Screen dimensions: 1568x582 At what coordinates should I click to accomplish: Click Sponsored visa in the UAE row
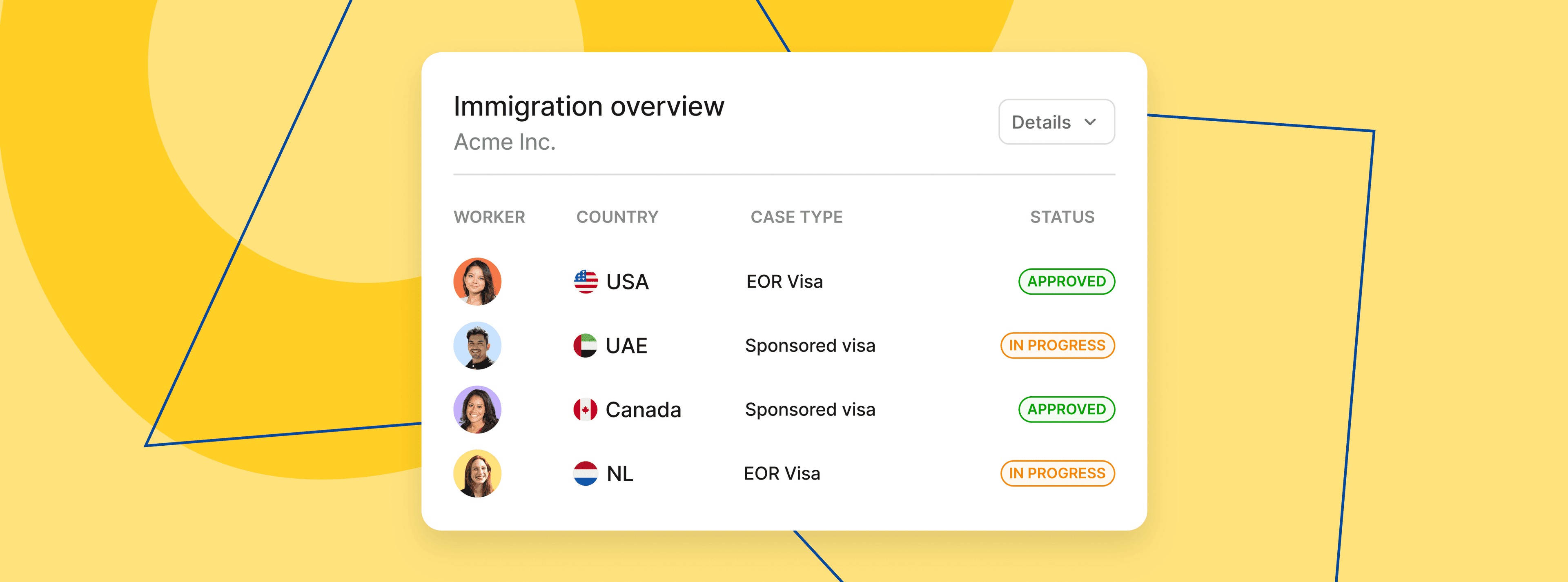(810, 345)
